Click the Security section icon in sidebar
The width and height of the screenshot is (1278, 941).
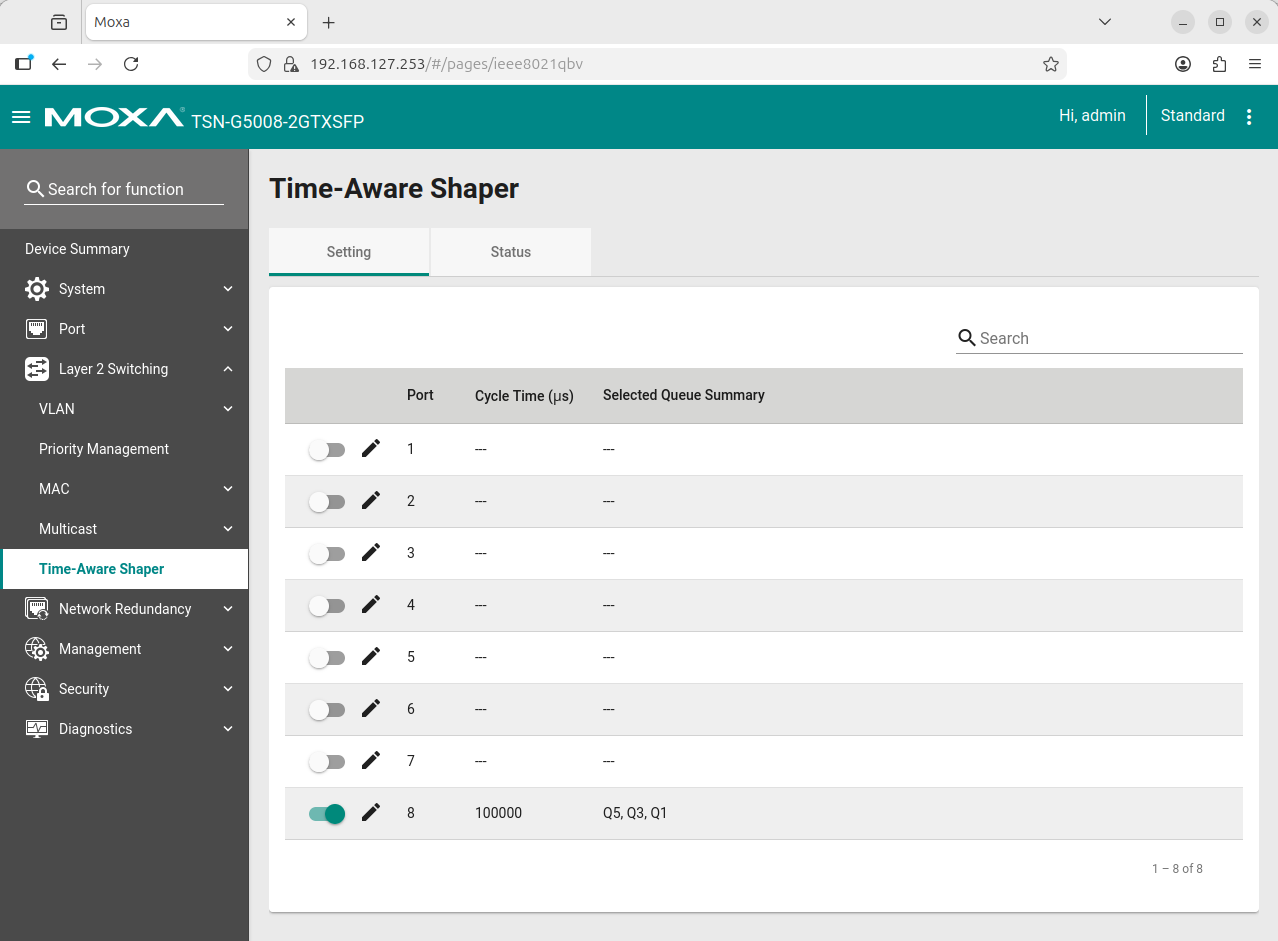pyautogui.click(x=36, y=688)
